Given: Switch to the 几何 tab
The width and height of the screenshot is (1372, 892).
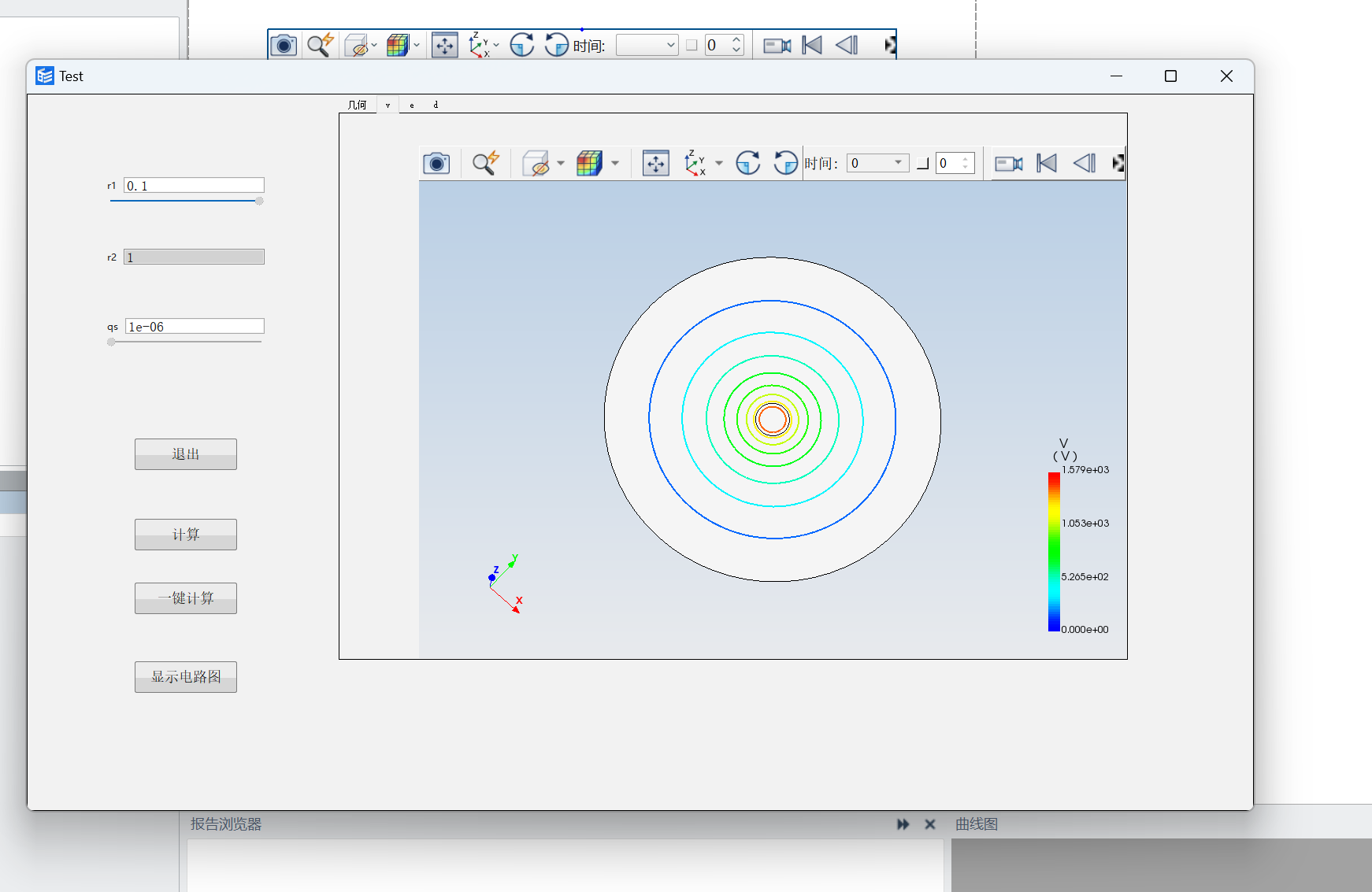Looking at the screenshot, I should 358,105.
